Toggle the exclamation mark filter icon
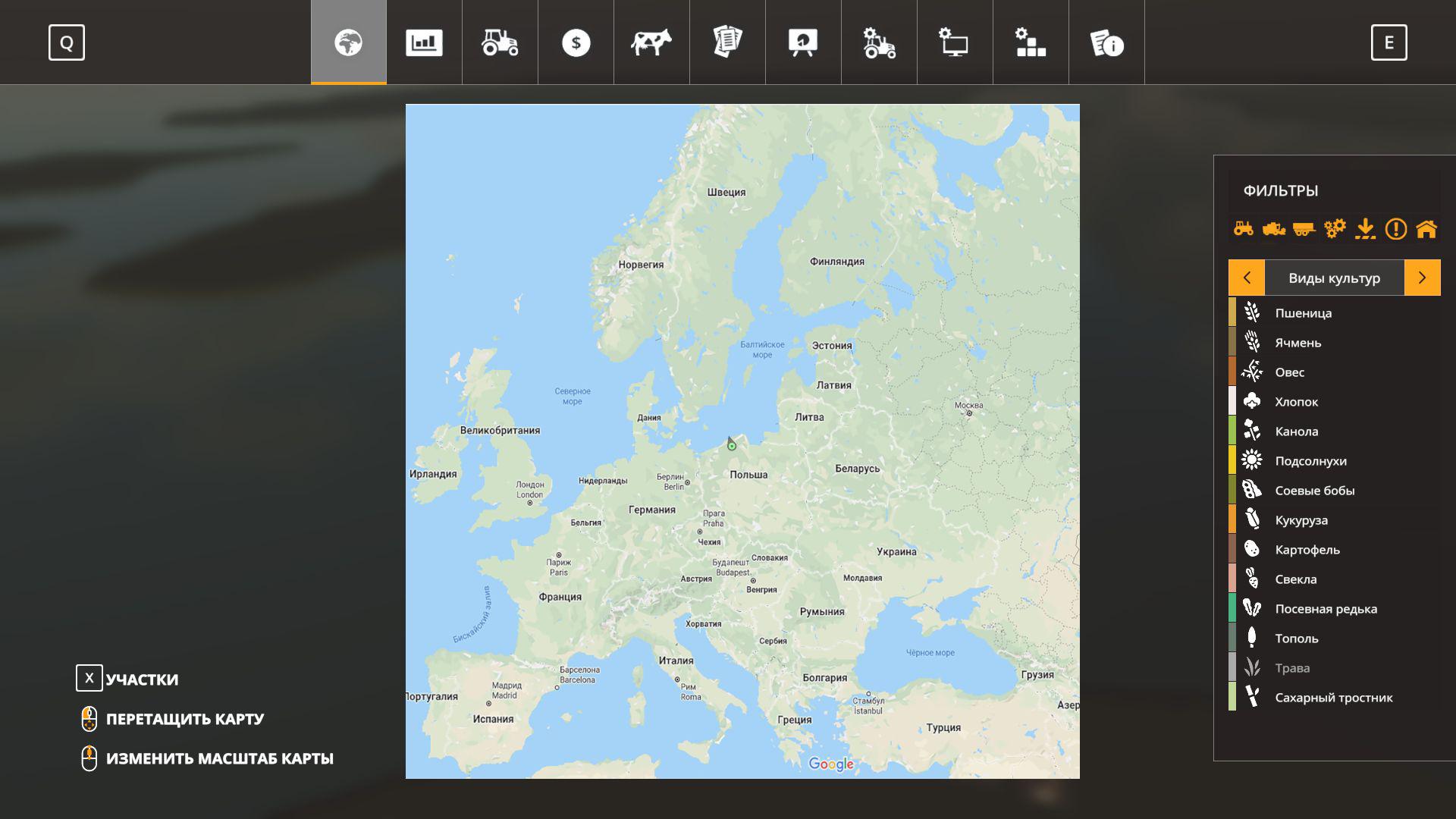 1395,228
